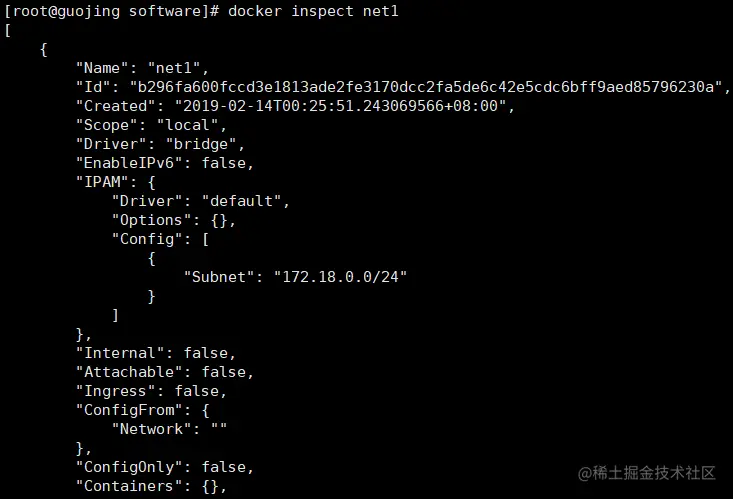Click the IPAM "Driver": "default" line

[x=200, y=202]
